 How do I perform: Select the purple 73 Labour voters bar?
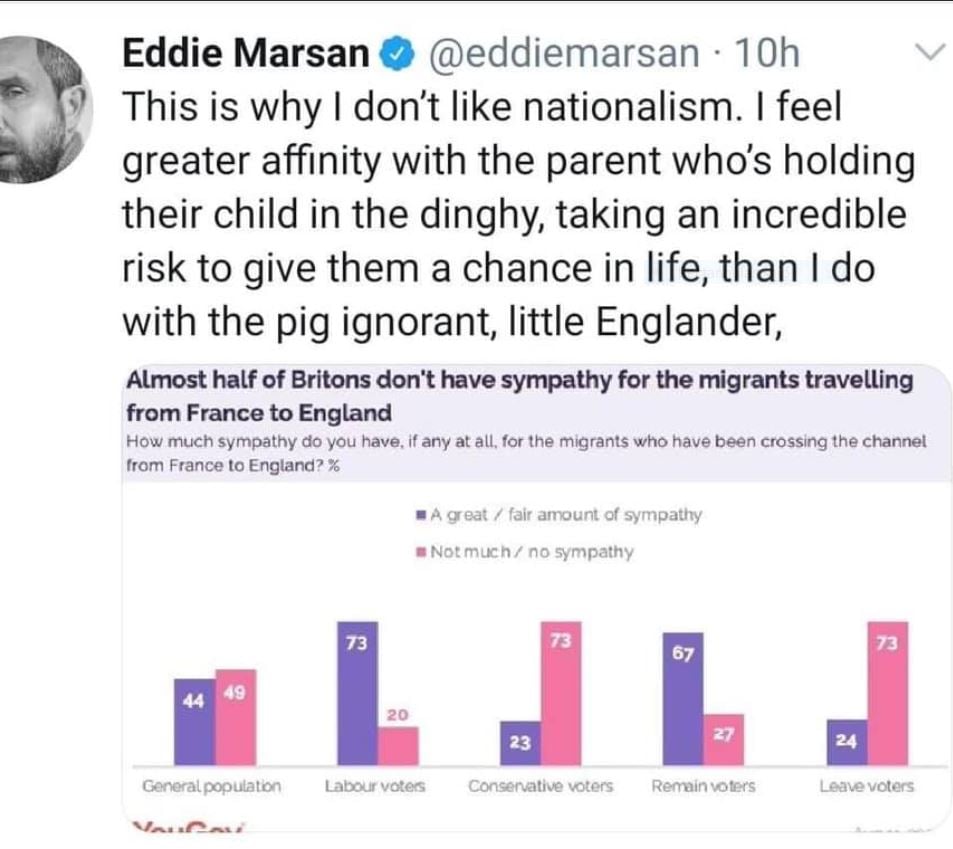tap(357, 693)
